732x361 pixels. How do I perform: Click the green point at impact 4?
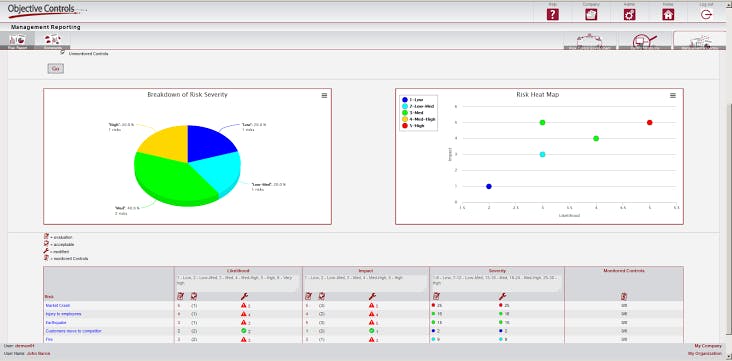(596, 138)
